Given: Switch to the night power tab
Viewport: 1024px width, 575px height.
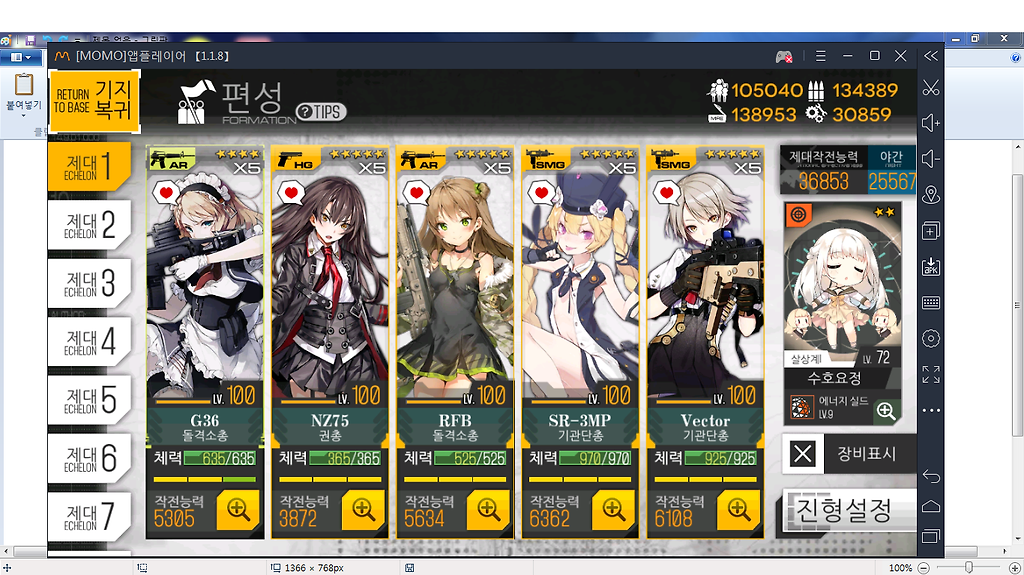Looking at the screenshot, I should tap(891, 171).
